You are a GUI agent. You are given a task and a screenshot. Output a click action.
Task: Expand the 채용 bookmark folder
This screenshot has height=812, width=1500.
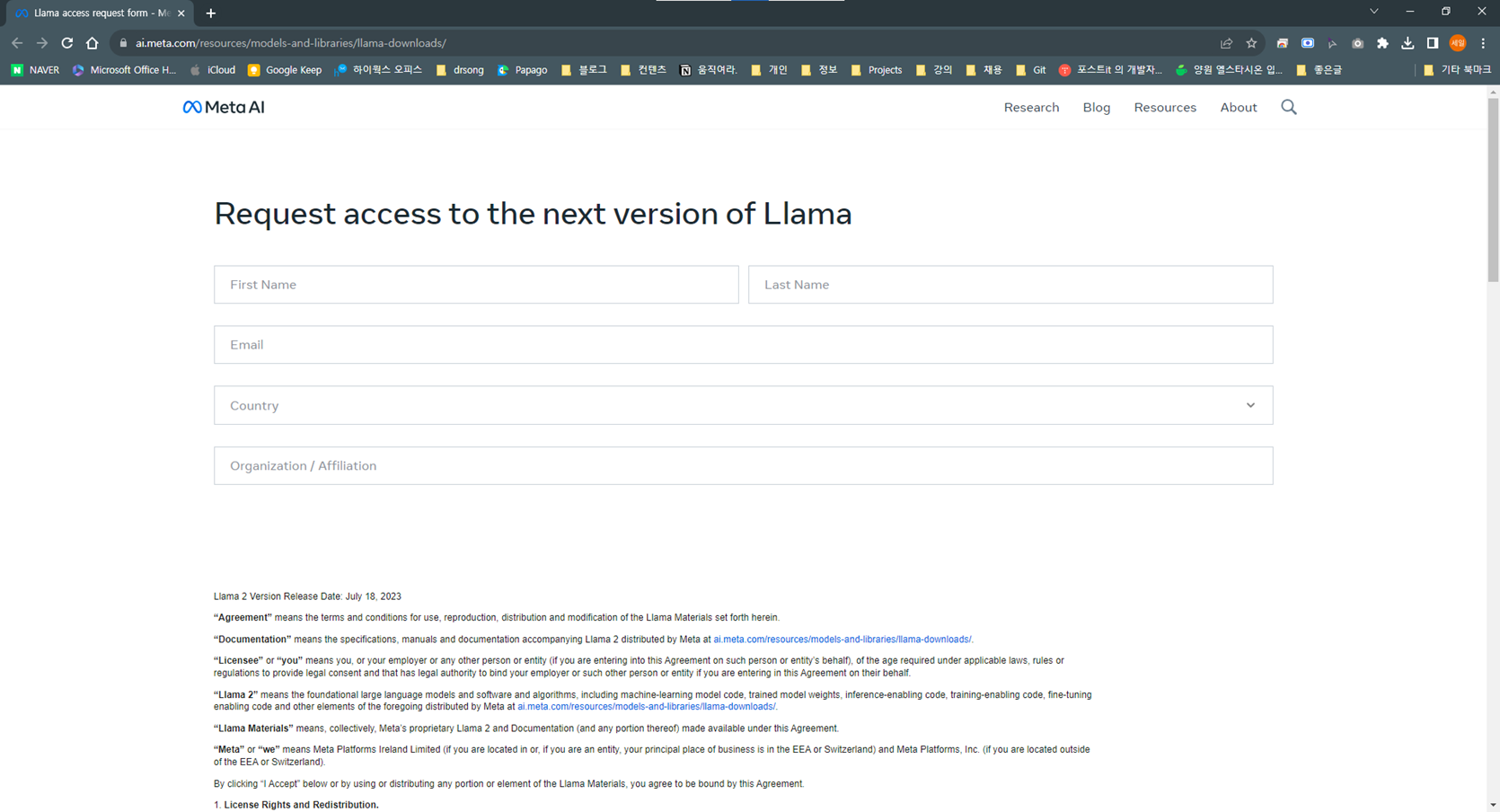pos(984,70)
